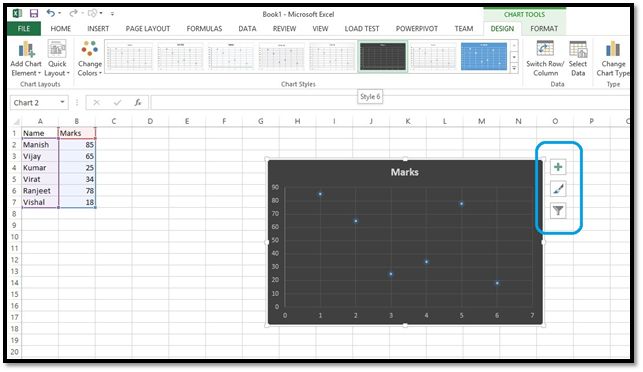
Task: Select row 10 header
Action: click(14, 237)
